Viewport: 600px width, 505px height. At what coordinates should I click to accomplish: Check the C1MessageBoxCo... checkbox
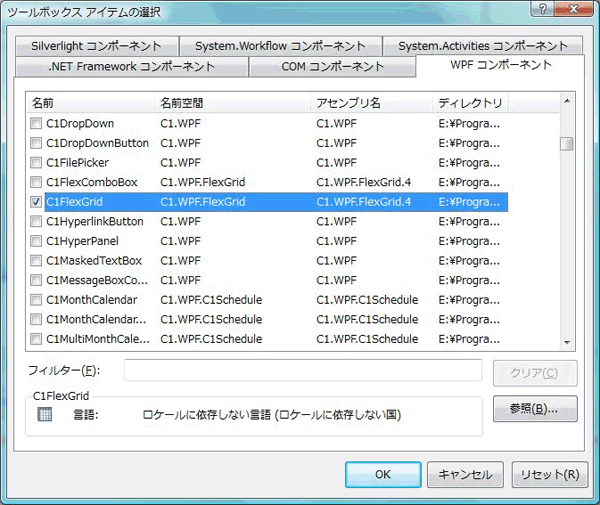pos(36,280)
